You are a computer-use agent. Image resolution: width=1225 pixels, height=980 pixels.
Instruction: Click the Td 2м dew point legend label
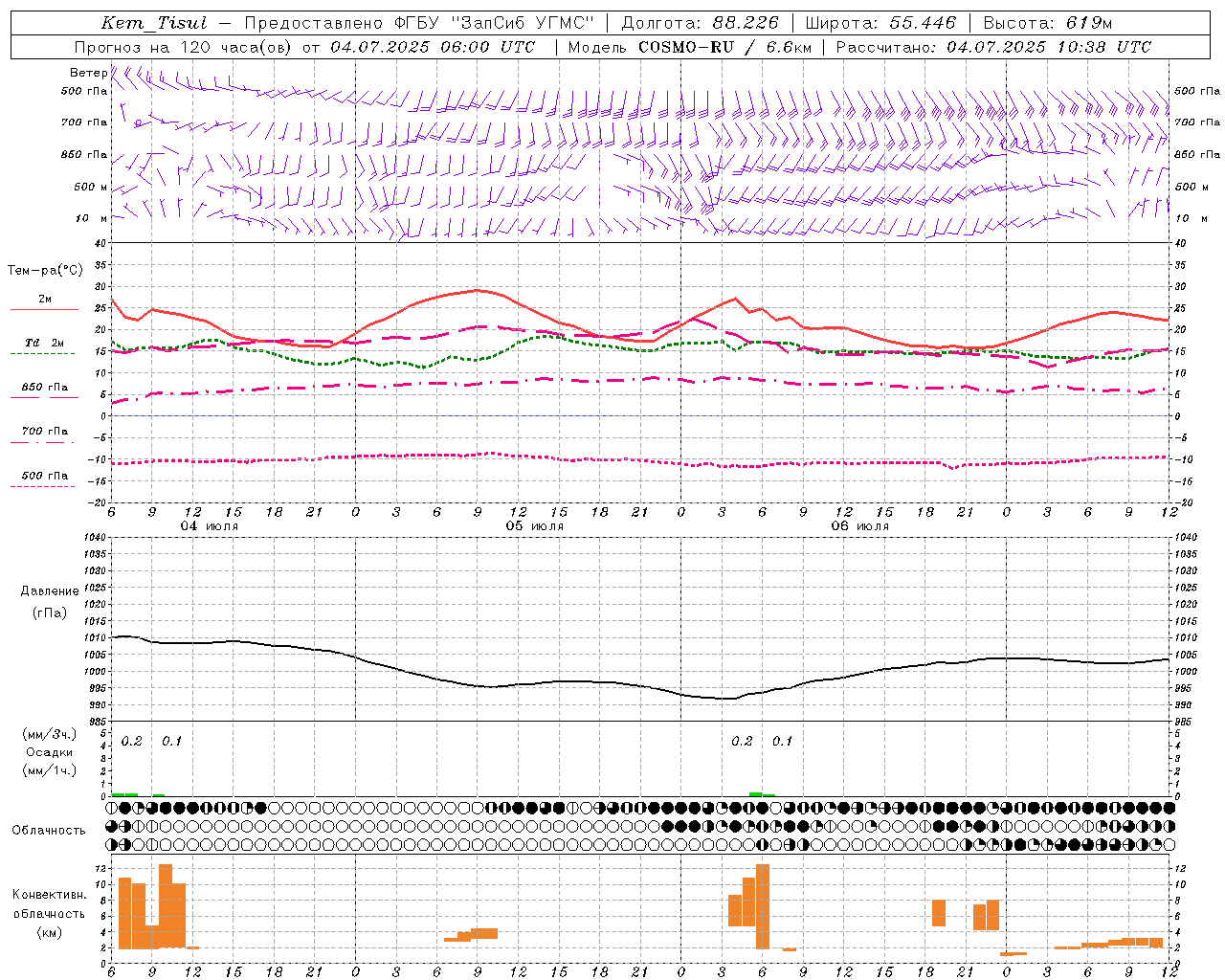pos(45,343)
